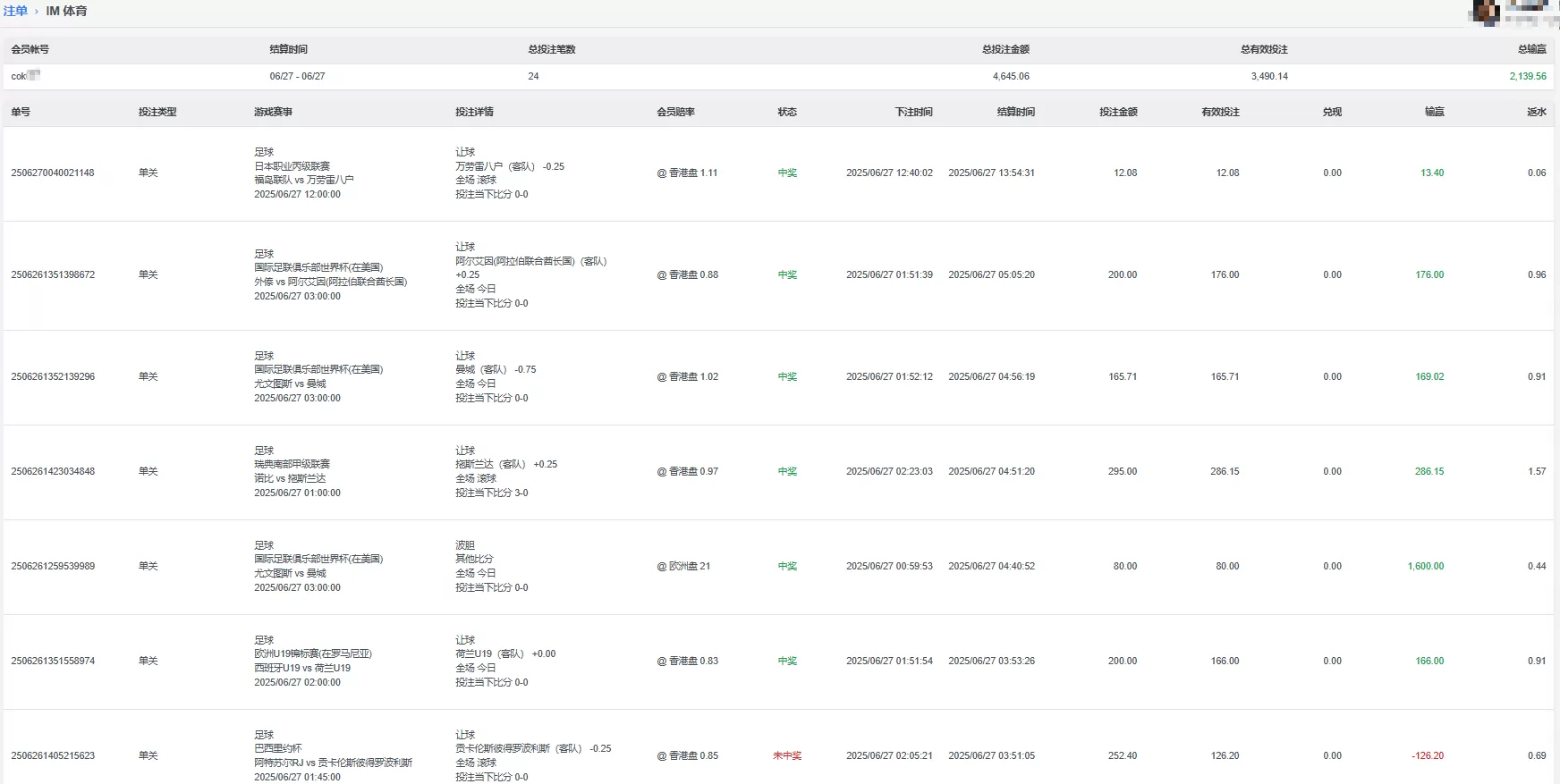
Task: Click the odds @ 欧洲盘 21
Action: pyautogui.click(x=683, y=566)
